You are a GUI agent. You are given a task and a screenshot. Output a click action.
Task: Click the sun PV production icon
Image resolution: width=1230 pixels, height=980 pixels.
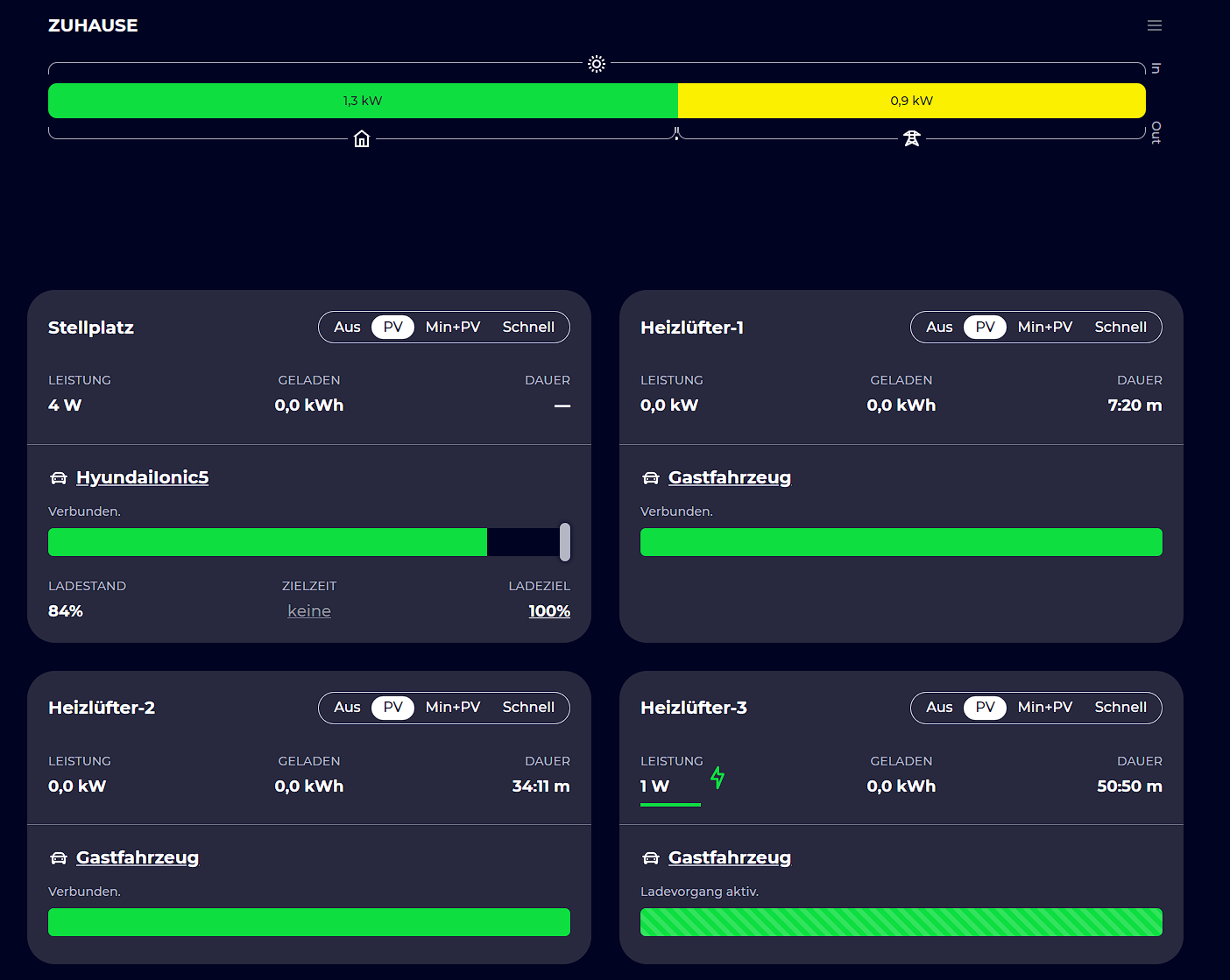(x=597, y=64)
